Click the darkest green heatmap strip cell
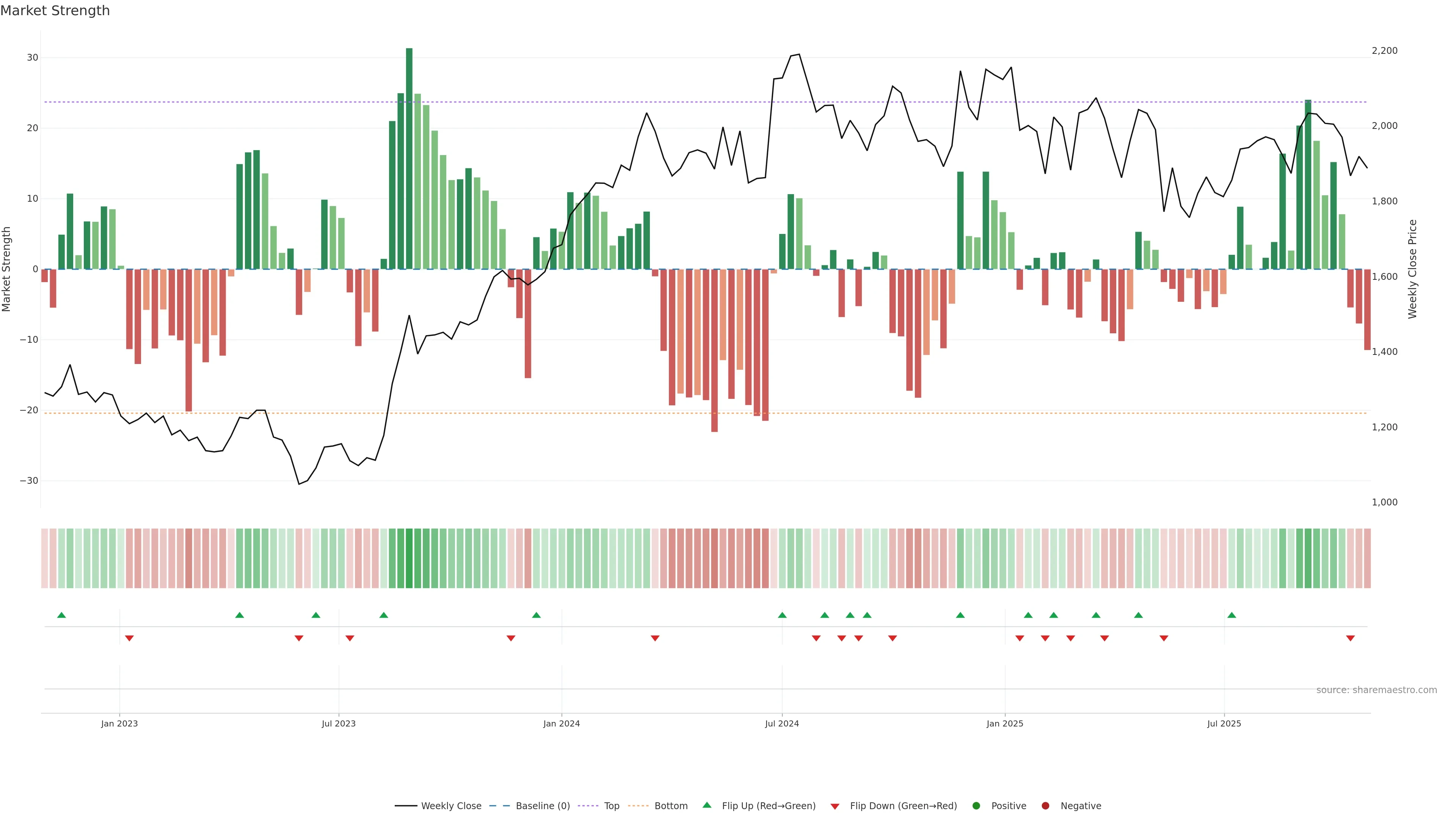Image resolution: width=1456 pixels, height=819 pixels. click(x=409, y=559)
